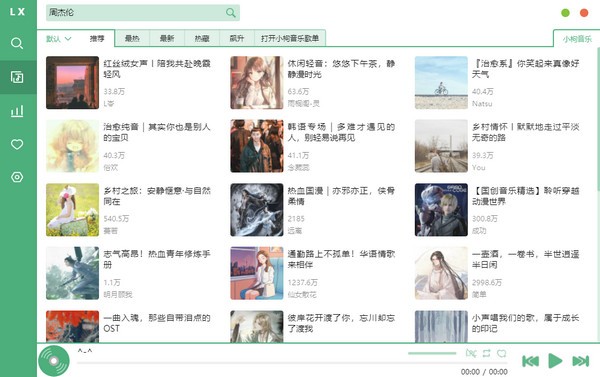
Task: Toggle the heart icon in the player bar
Action: (501, 353)
